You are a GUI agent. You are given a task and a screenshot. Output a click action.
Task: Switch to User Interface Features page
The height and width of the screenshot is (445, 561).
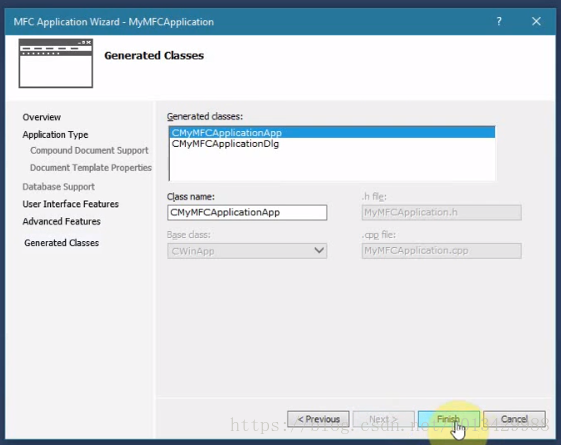70,204
